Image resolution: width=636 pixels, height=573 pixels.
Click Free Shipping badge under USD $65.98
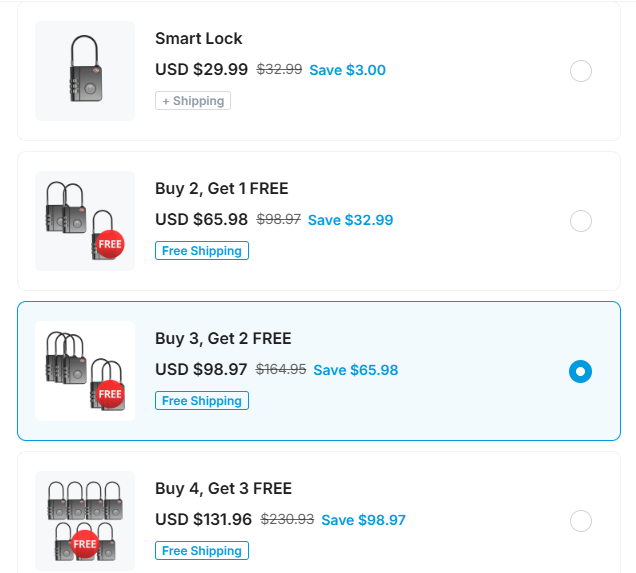[x=202, y=251]
